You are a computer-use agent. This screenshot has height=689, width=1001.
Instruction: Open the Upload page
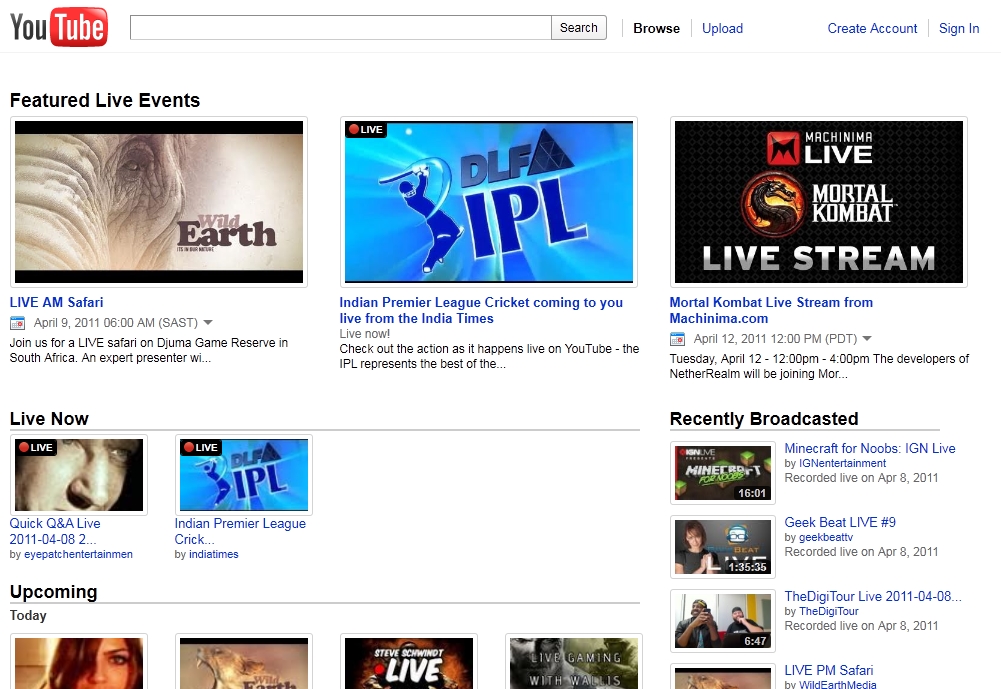722,28
